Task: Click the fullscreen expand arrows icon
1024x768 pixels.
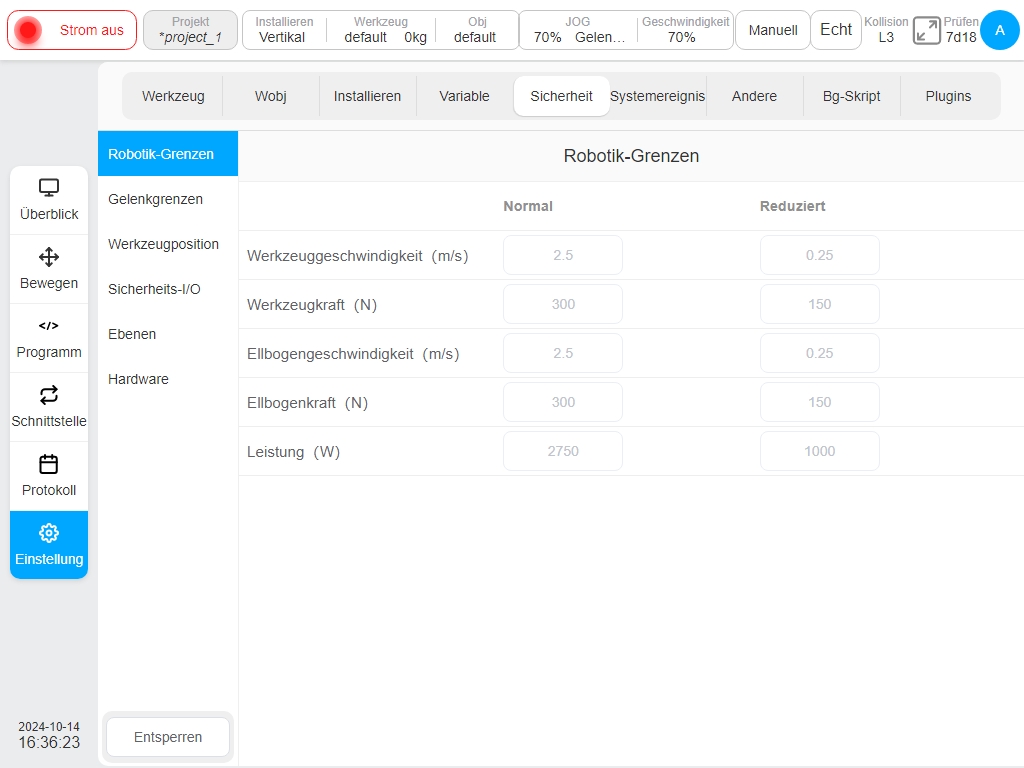Action: 926,30
